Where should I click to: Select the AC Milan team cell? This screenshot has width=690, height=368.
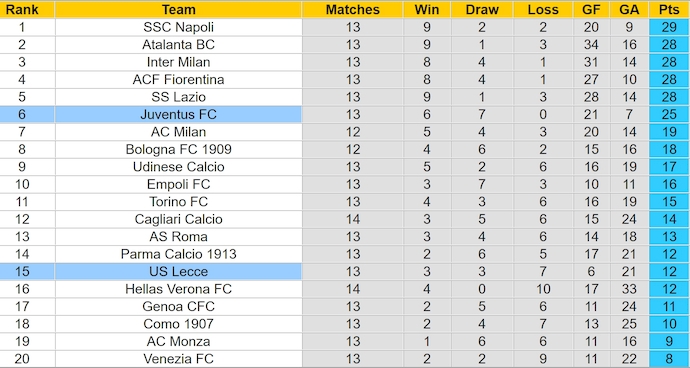tap(178, 132)
